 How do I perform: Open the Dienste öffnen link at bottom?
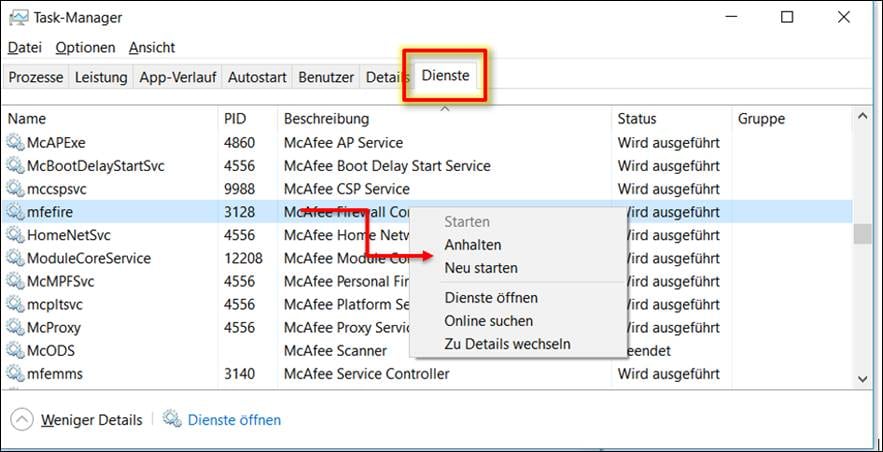(x=234, y=420)
